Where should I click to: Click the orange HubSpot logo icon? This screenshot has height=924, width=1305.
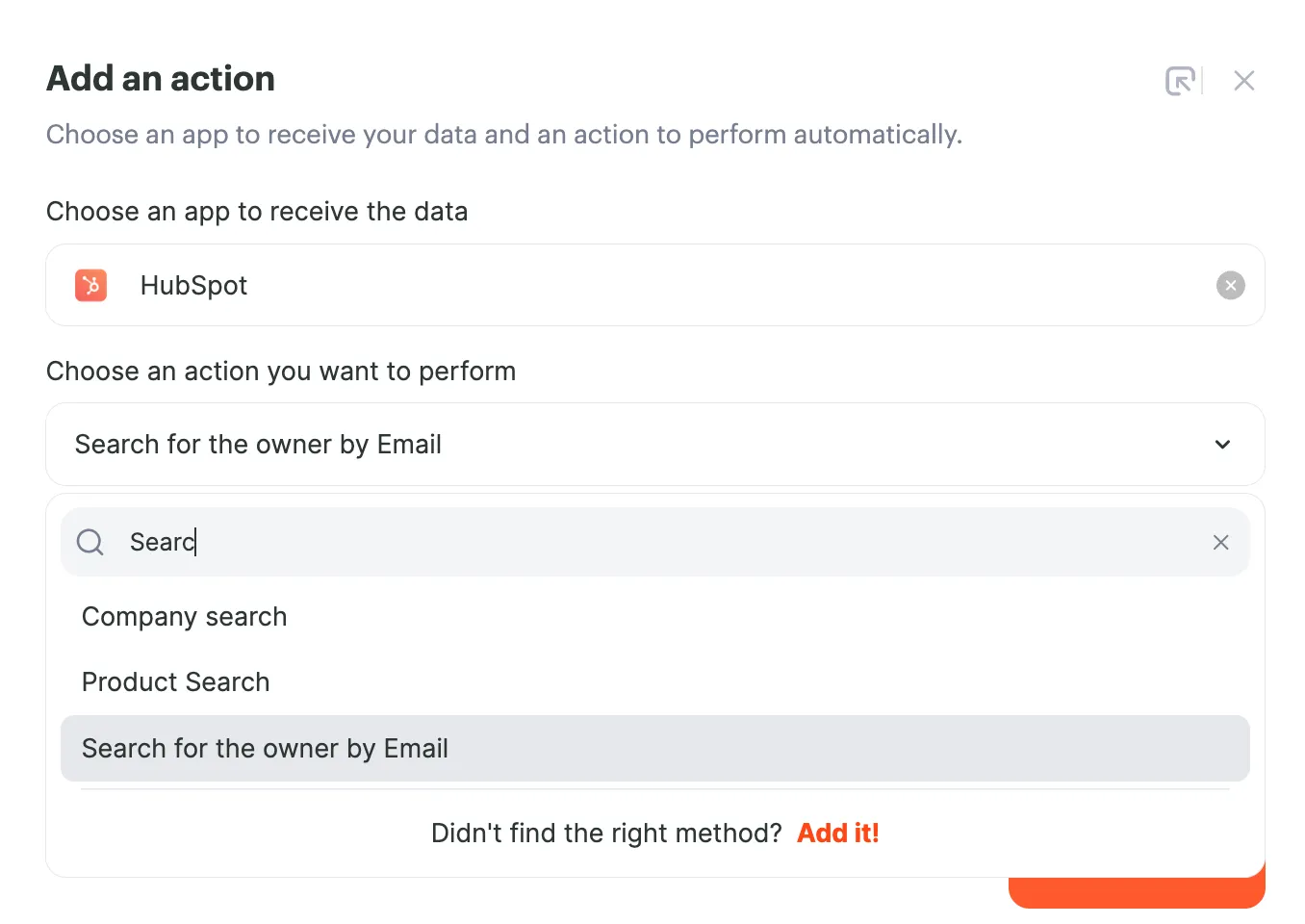pos(91,285)
